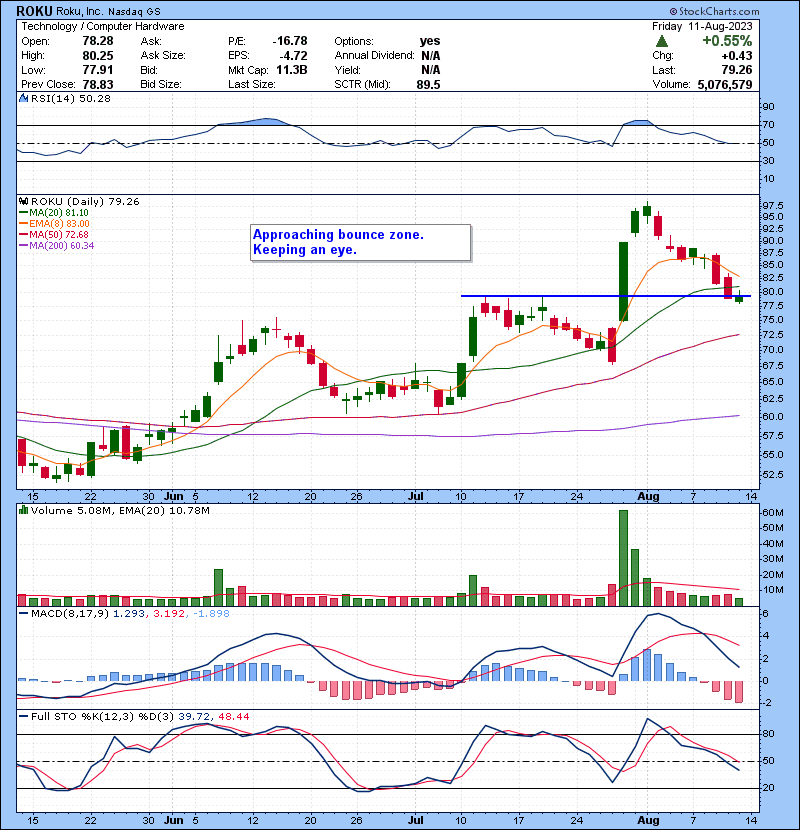Click the MACD histogram value -1.898
The height and width of the screenshot is (830, 800).
(211, 614)
